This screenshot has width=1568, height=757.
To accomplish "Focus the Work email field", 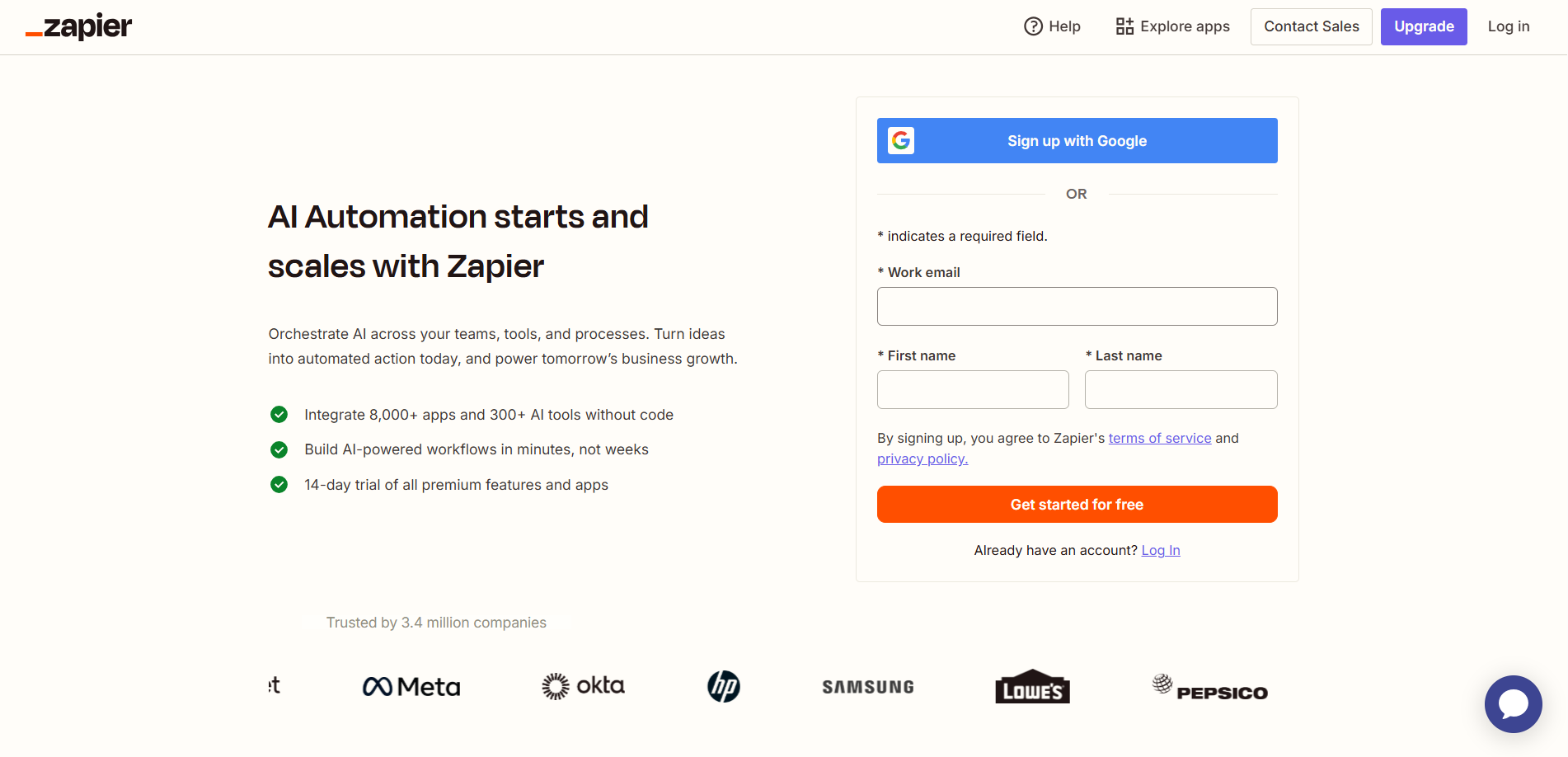I will (1077, 307).
